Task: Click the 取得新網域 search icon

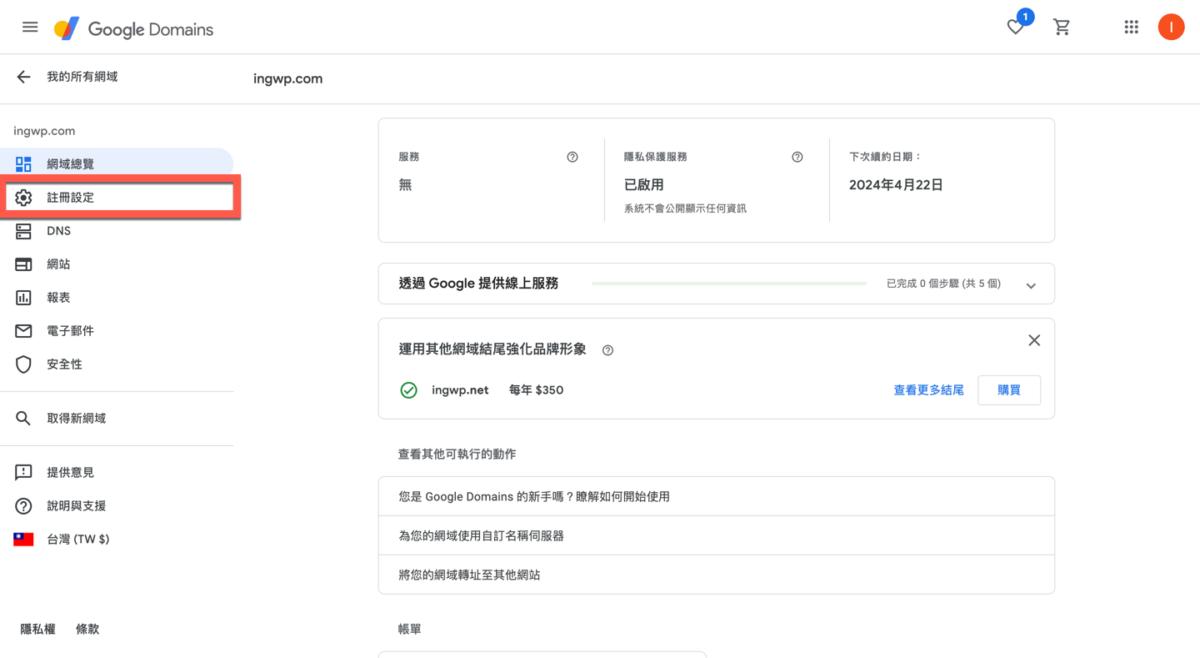Action: 24,418
